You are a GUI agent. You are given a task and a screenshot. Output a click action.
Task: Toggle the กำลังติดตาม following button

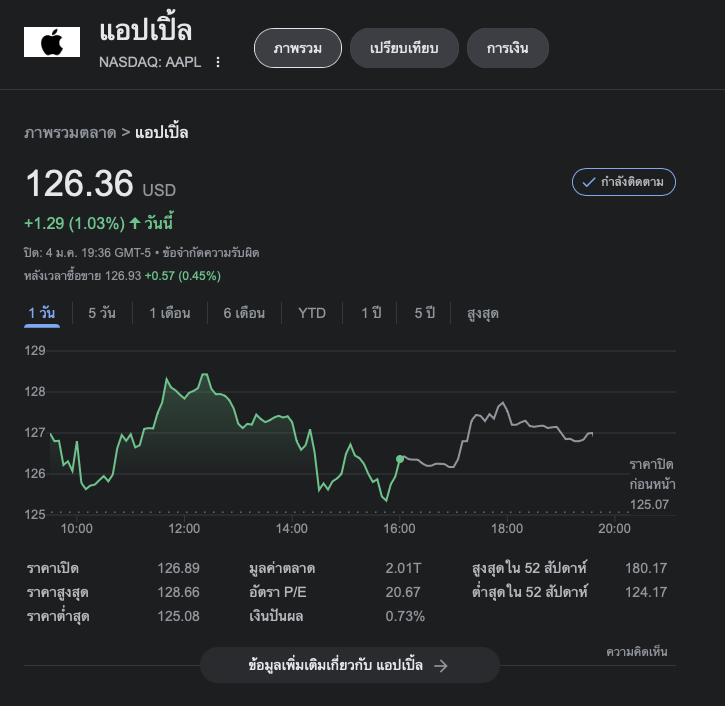[624, 182]
